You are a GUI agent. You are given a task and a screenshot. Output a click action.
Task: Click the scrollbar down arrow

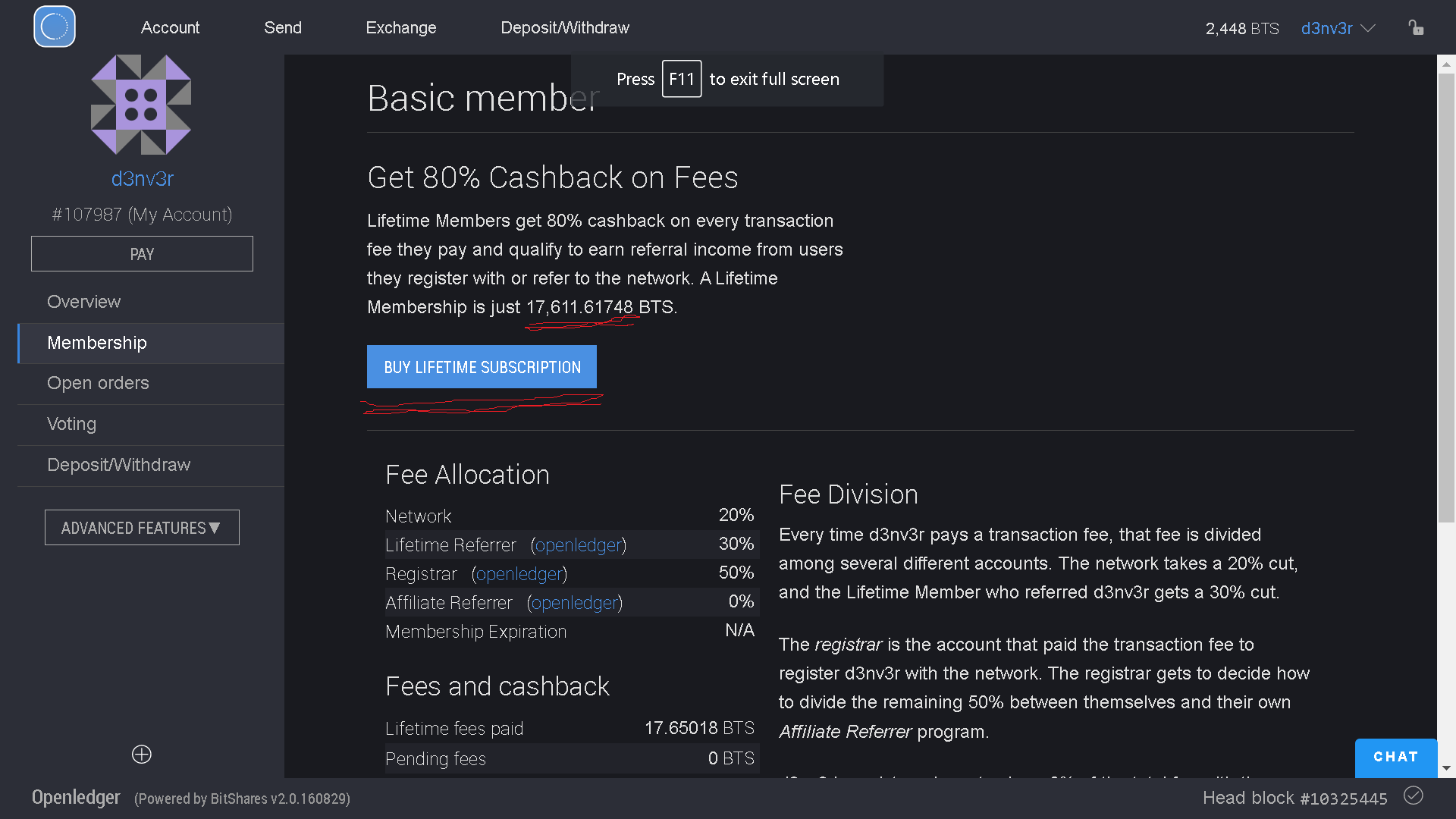(x=1446, y=768)
